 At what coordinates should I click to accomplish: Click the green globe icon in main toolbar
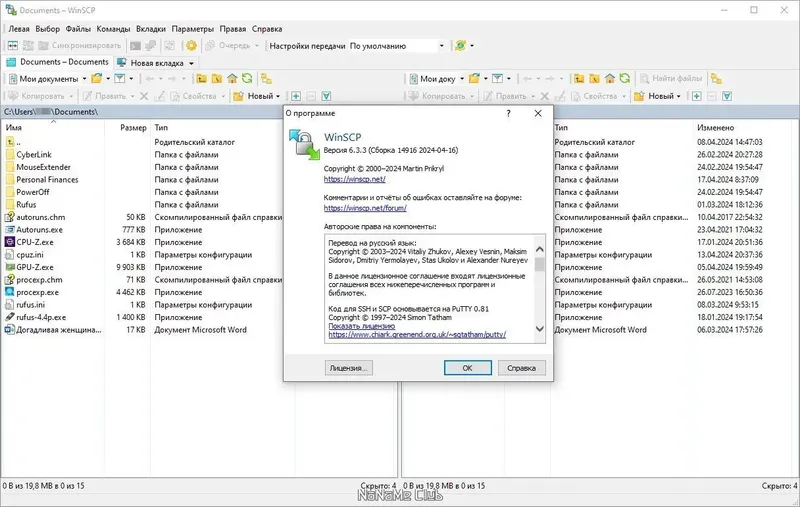[x=460, y=45]
